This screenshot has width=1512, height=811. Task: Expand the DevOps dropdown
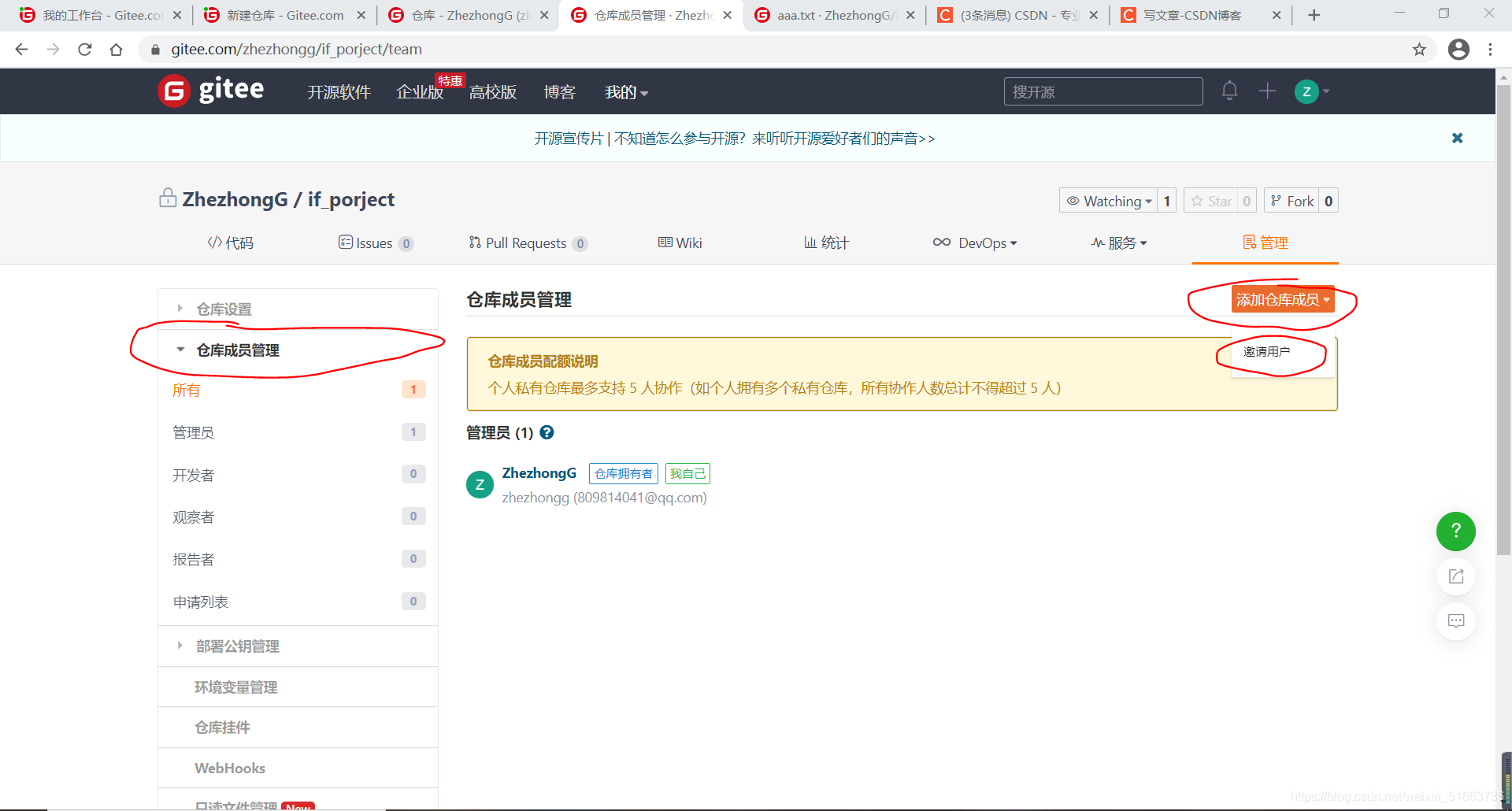coord(975,243)
